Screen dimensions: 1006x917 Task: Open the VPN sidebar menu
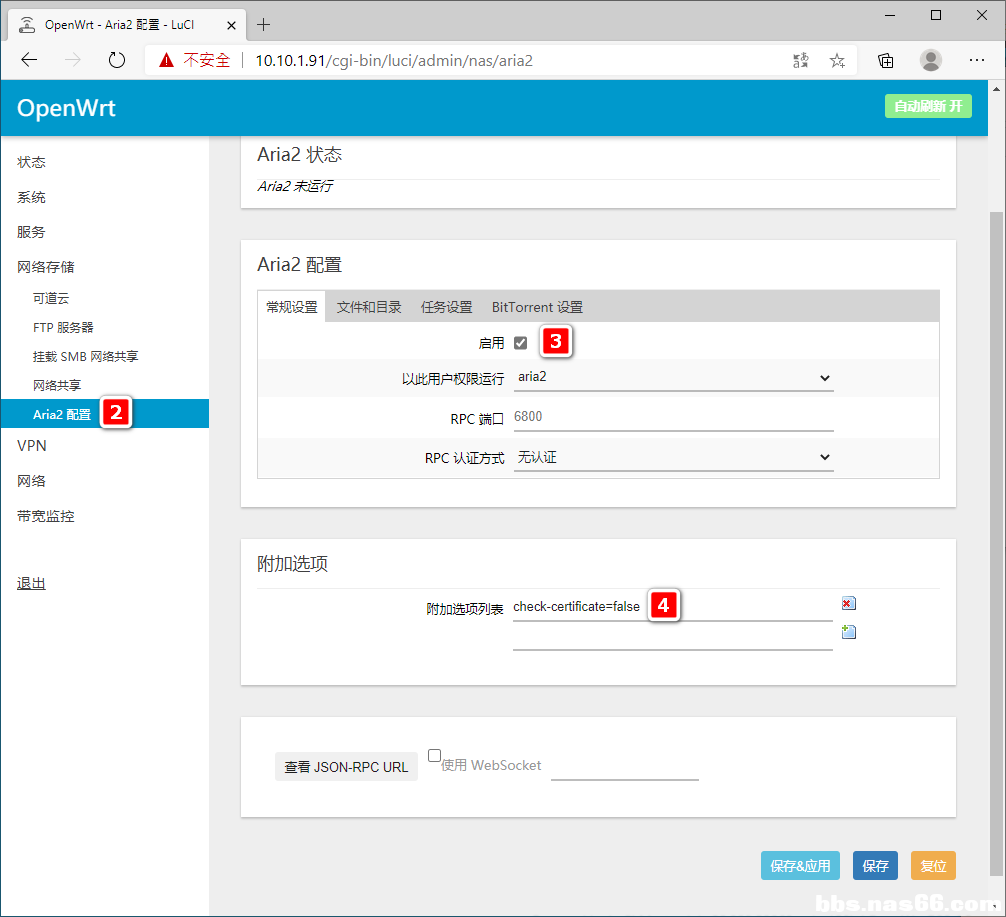tap(32, 445)
